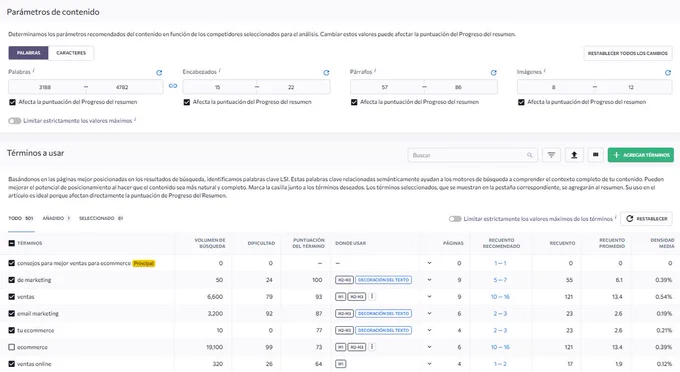This screenshot has width=680, height=372.
Task: Toggle limit maximum values of términos switch
Action: click(x=455, y=219)
